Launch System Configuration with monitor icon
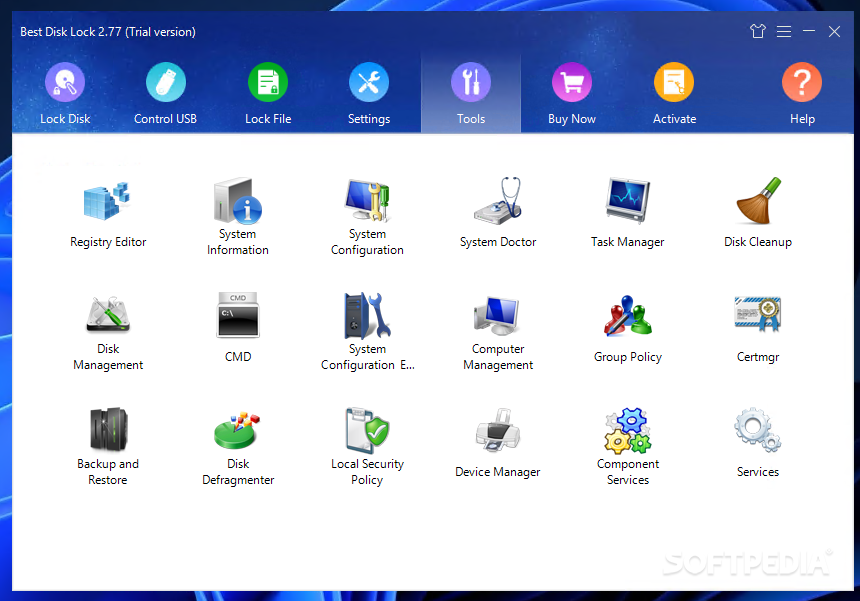Image resolution: width=860 pixels, height=601 pixels. click(367, 217)
